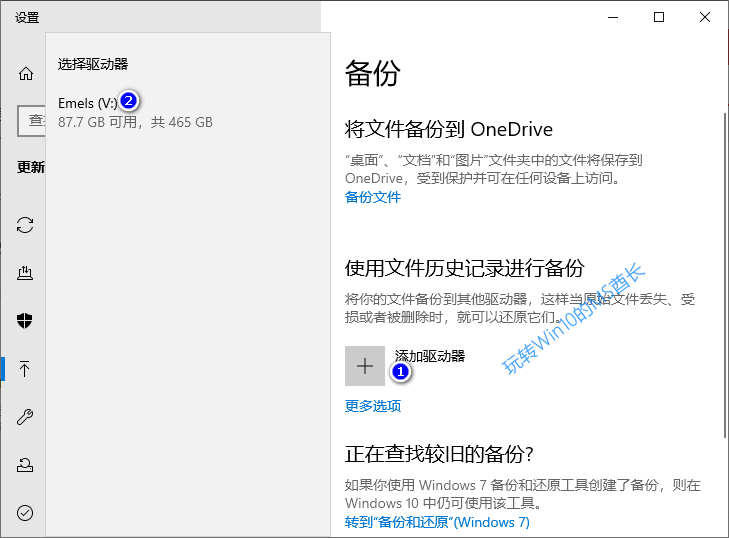729x538 pixels.
Task: Open Delivery Optimization icon in sidebar
Action: [x=25, y=273]
